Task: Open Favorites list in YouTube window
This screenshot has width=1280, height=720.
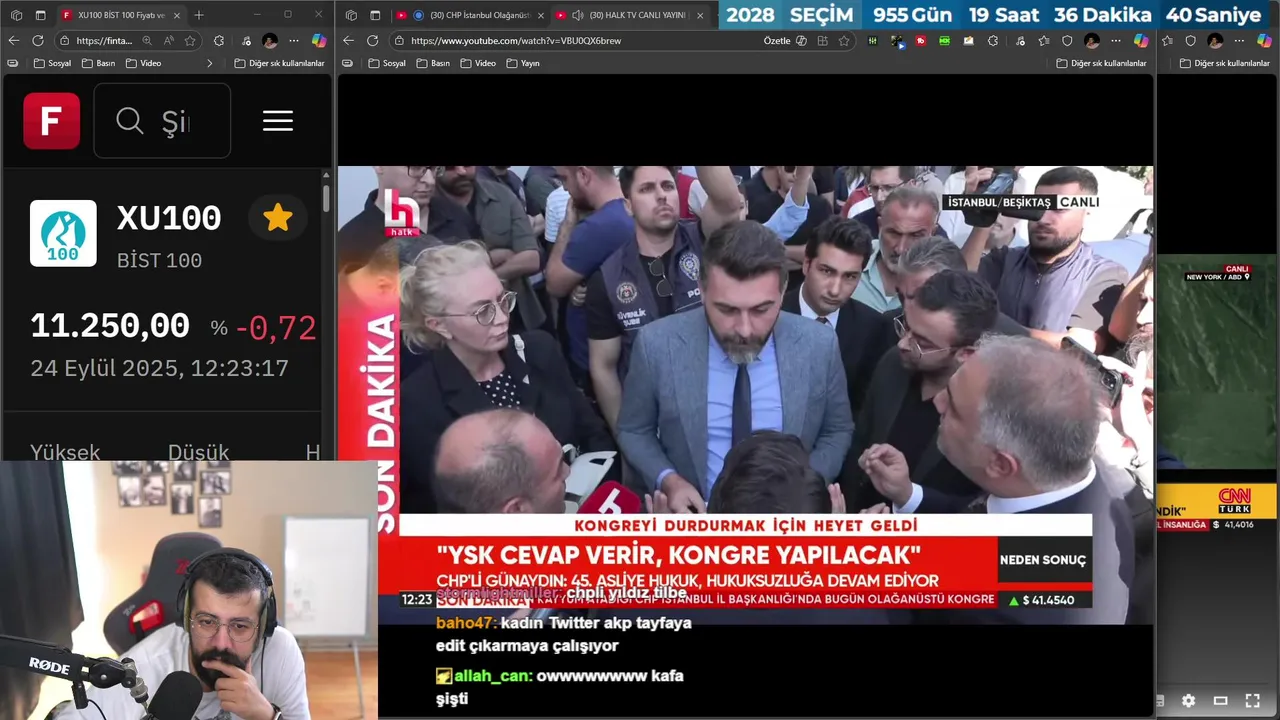Action: click(x=1044, y=41)
